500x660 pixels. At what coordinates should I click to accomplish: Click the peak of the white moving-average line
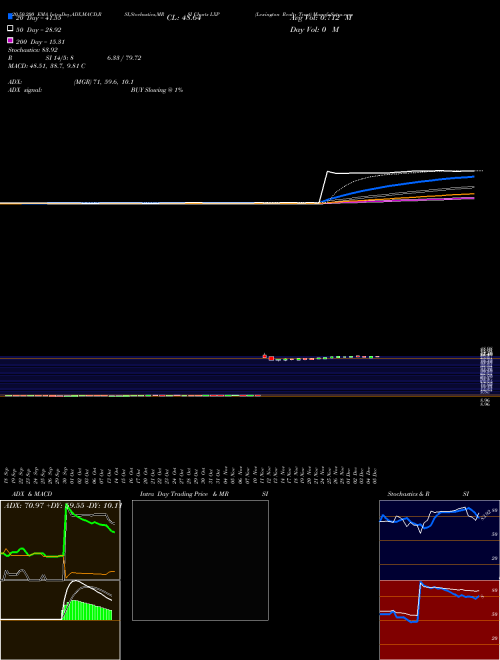tap(328, 171)
